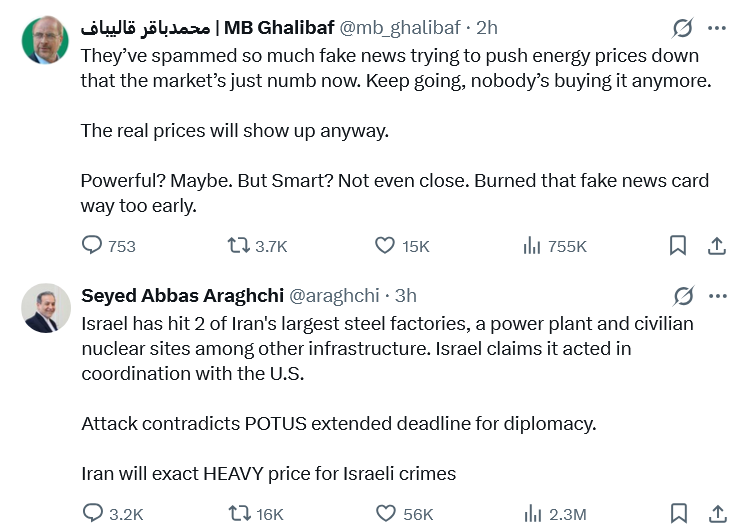The height and width of the screenshot is (528, 748).
Task: Like the Ghalibaf tweet
Action: coord(385,245)
